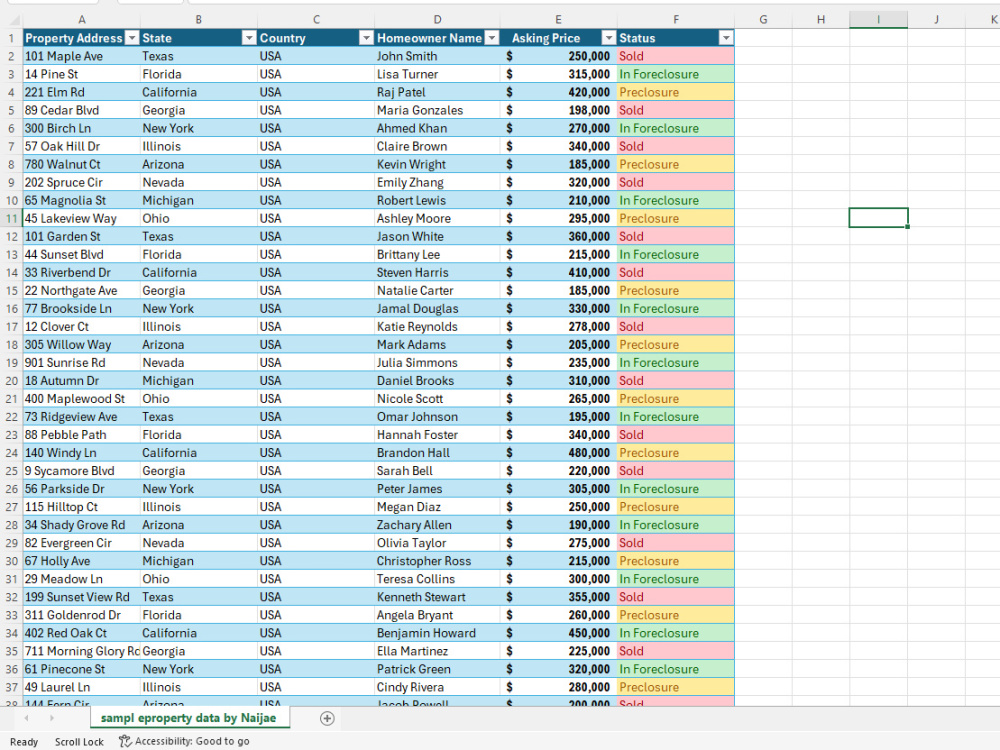
Task: Select cell 'Benjamin Howard'
Action: coord(437,633)
